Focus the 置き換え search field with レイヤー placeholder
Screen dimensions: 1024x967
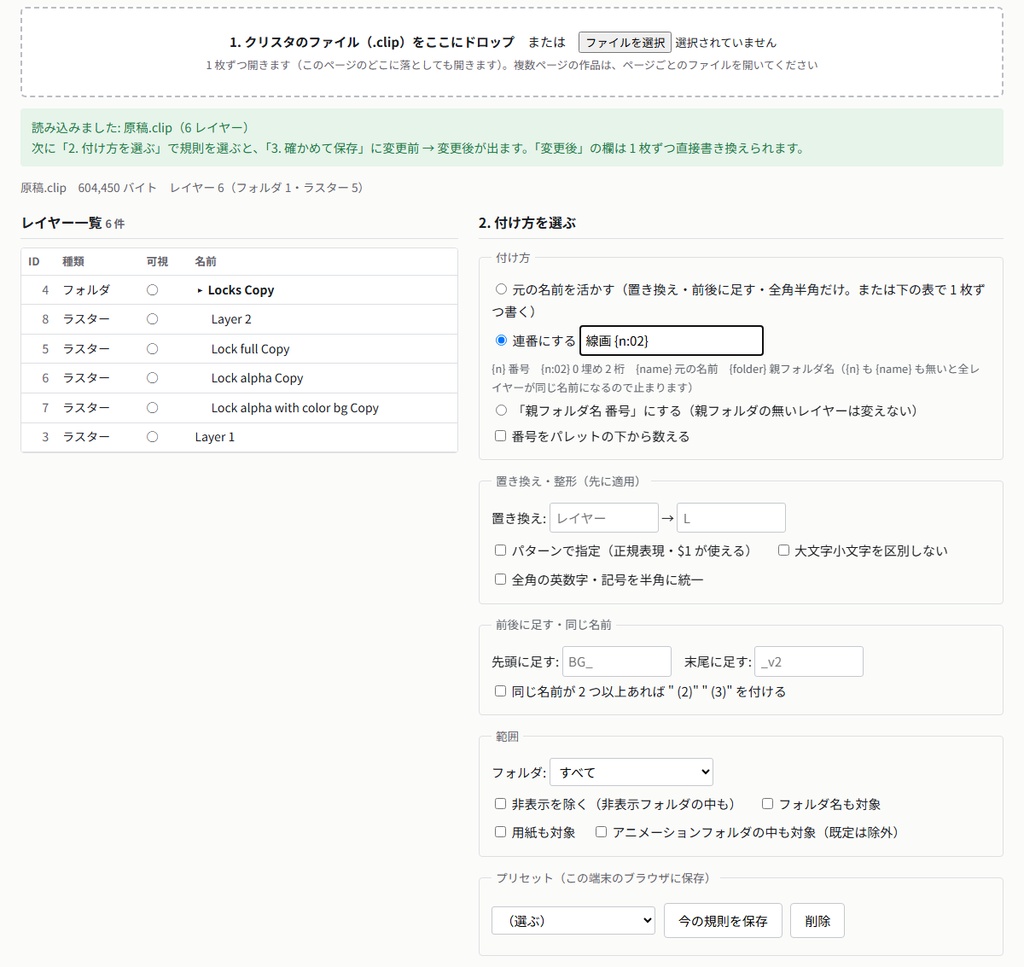coord(604,518)
